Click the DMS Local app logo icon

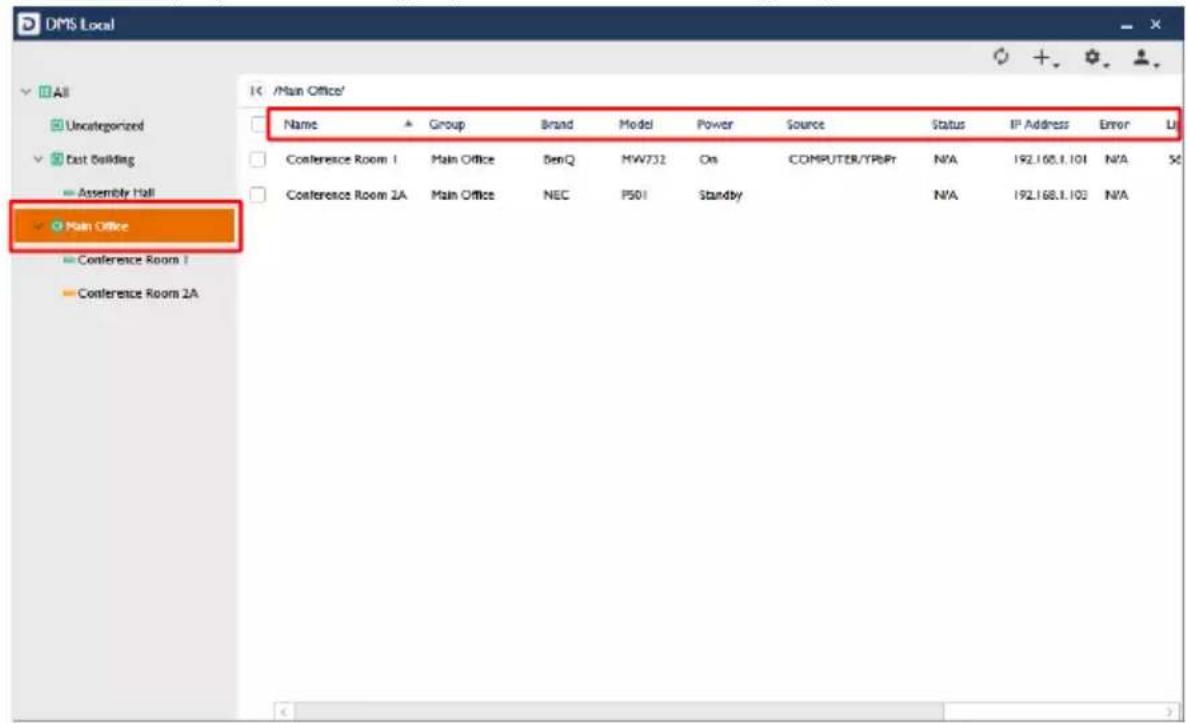(x=27, y=24)
